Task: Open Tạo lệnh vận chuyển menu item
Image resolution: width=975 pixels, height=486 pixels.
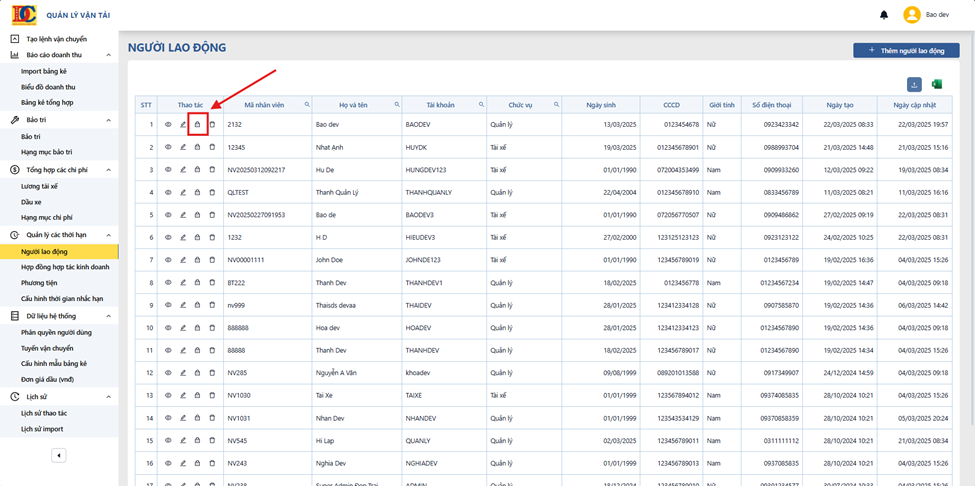Action: pyautogui.click(x=59, y=39)
